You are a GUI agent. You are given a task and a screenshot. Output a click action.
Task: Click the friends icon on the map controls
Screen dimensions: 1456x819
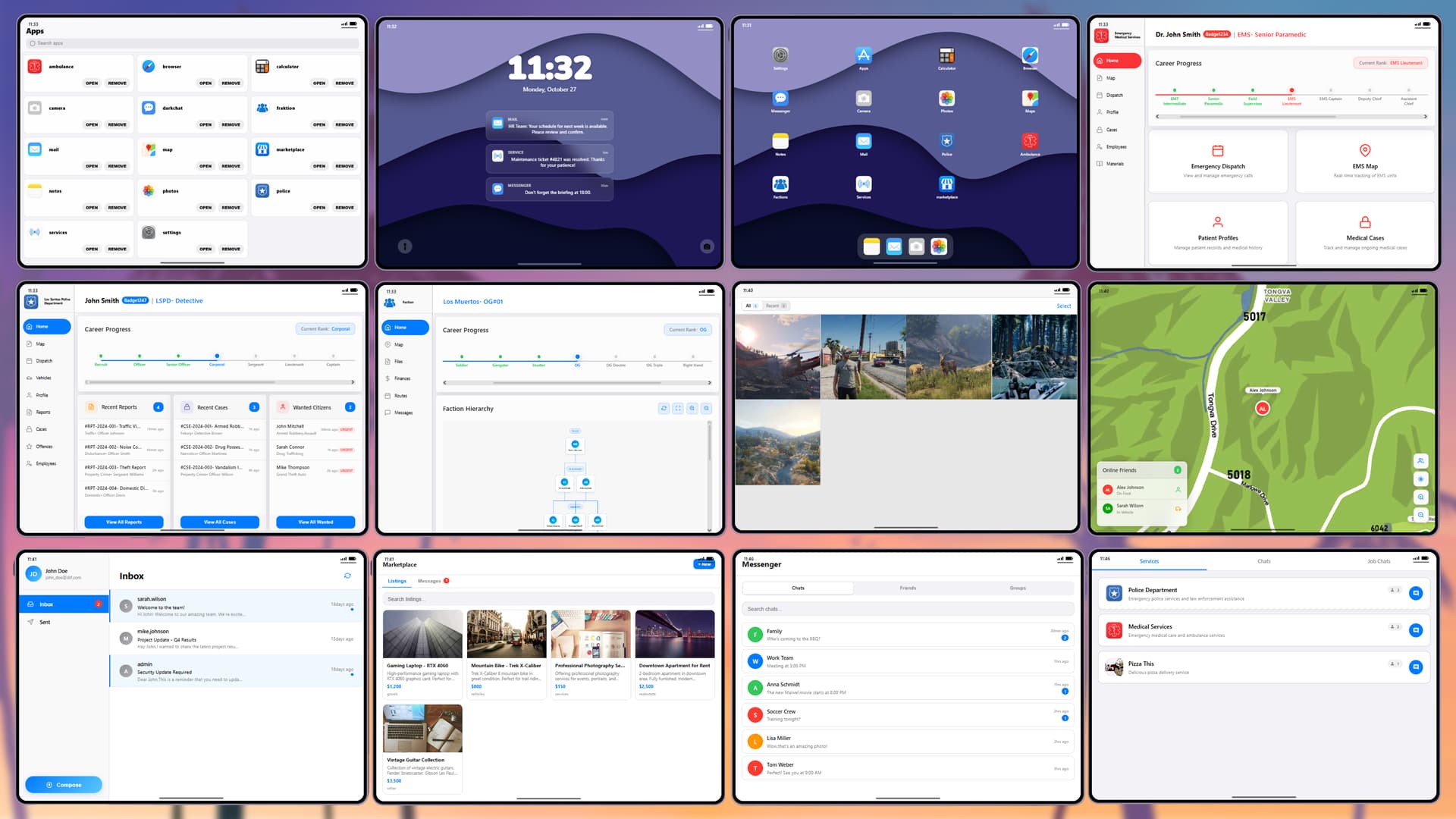(1420, 461)
